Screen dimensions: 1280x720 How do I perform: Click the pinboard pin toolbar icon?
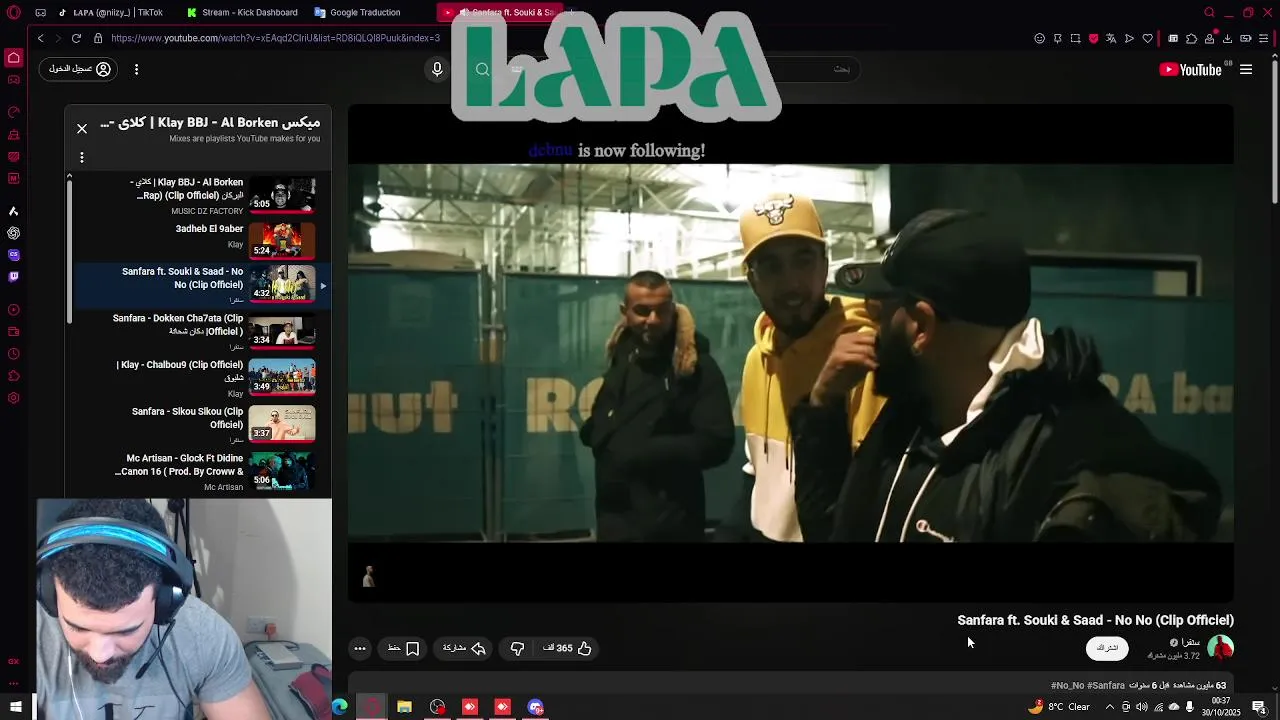click(x=1057, y=38)
